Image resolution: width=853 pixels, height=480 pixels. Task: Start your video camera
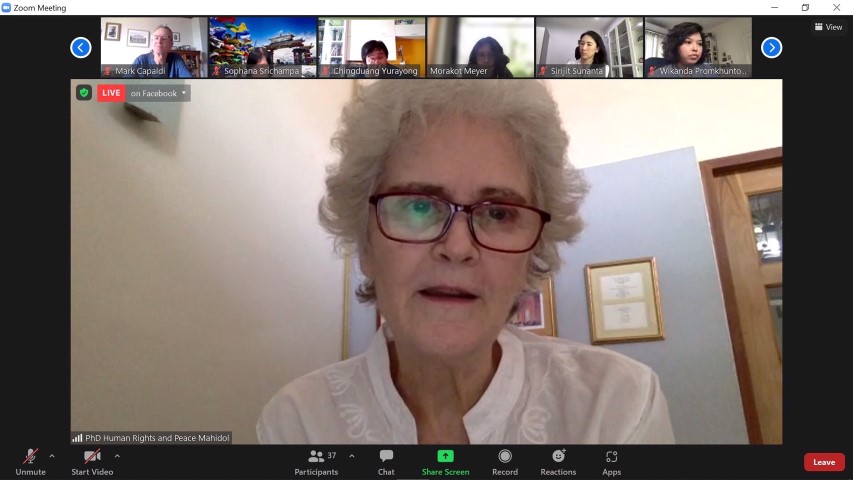(x=92, y=462)
